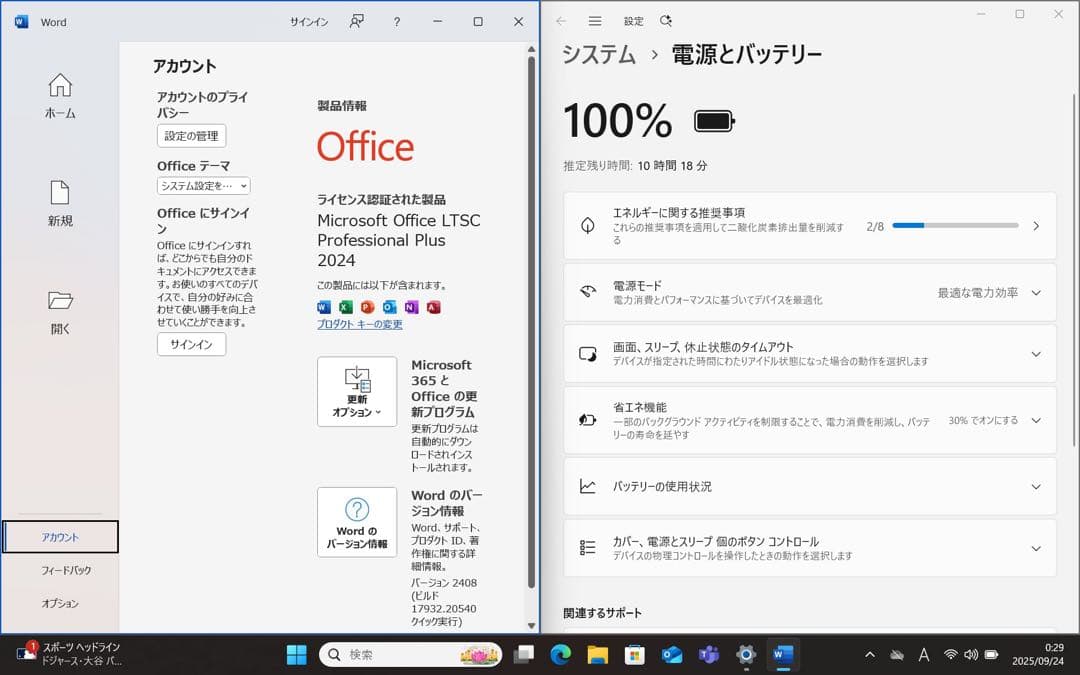Click the Outlook product icon under Office
The width and height of the screenshot is (1080, 675).
click(x=390, y=307)
